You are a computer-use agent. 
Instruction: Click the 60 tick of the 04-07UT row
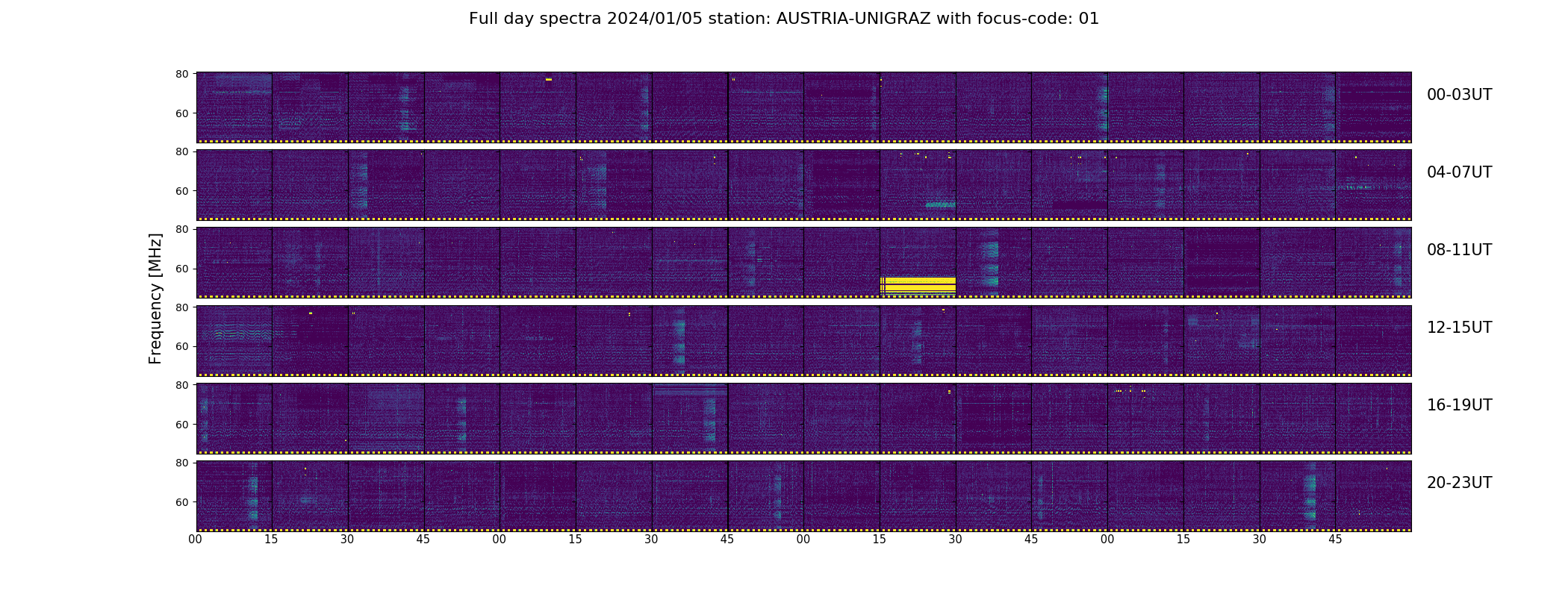click(181, 191)
